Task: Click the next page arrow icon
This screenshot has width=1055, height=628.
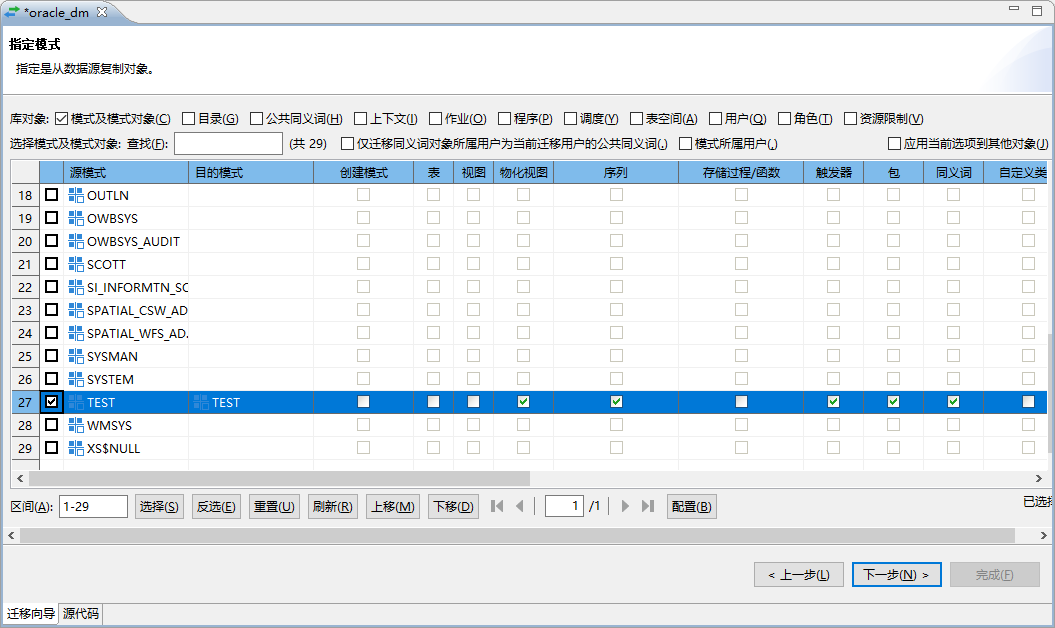Action: click(625, 506)
